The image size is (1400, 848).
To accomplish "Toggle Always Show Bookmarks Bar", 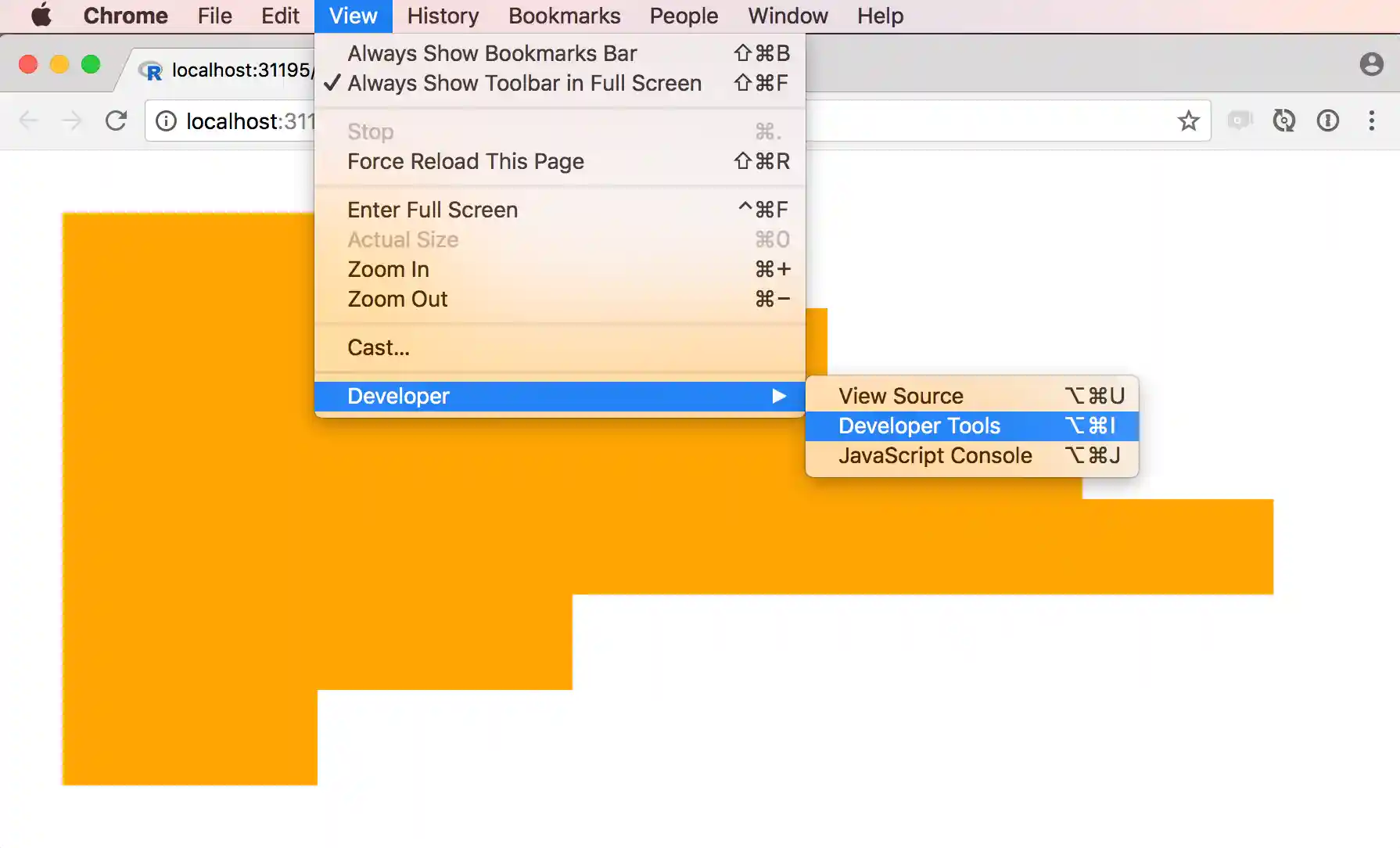I will [560, 53].
